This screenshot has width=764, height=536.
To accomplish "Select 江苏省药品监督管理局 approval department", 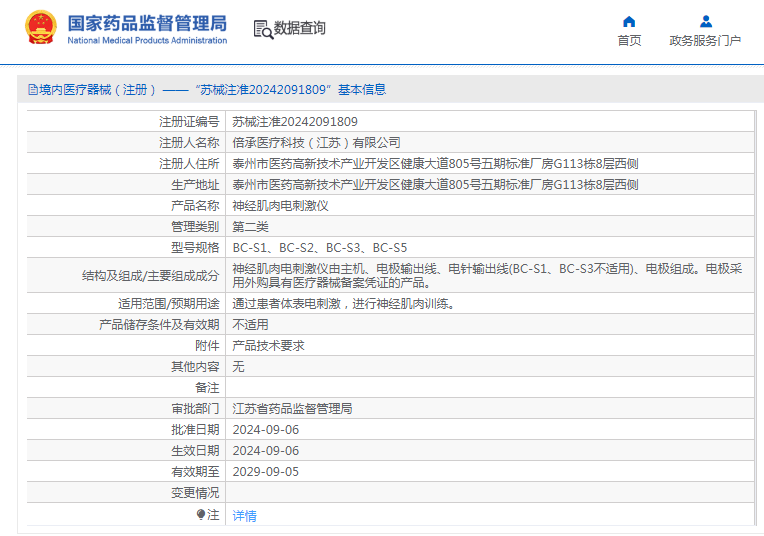I will coord(292,408).
